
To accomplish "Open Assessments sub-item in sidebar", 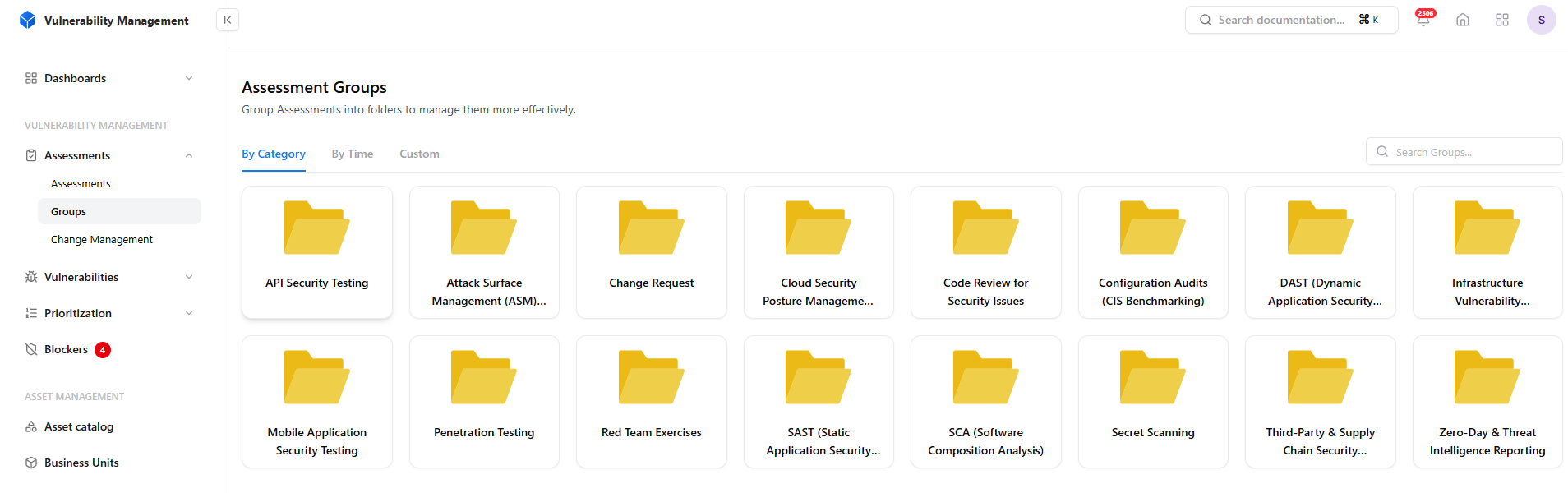I will click(81, 183).
